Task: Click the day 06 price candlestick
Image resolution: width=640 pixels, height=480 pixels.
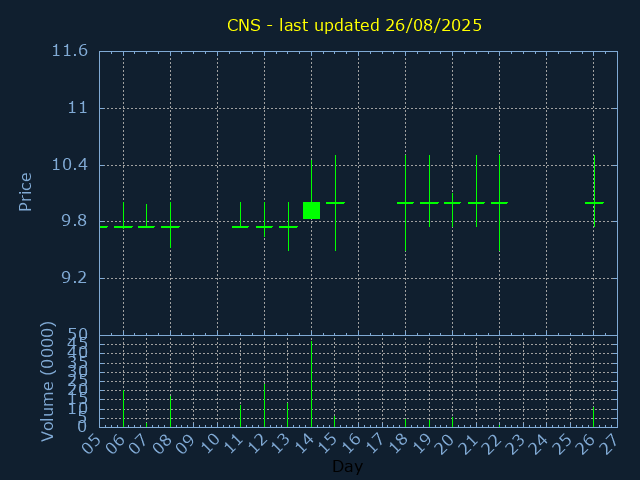Action: click(x=123, y=215)
